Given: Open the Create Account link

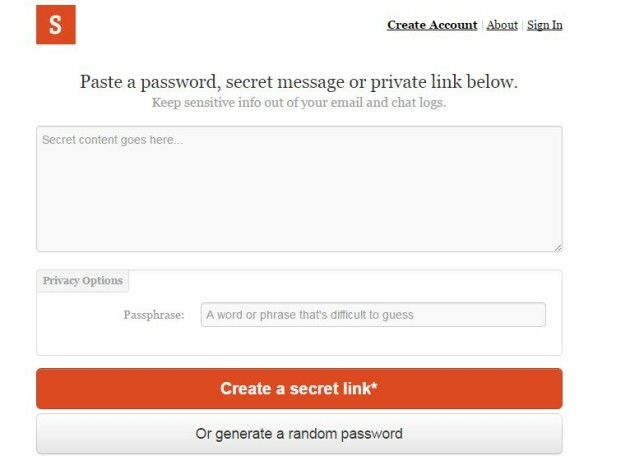Looking at the screenshot, I should pos(432,25).
